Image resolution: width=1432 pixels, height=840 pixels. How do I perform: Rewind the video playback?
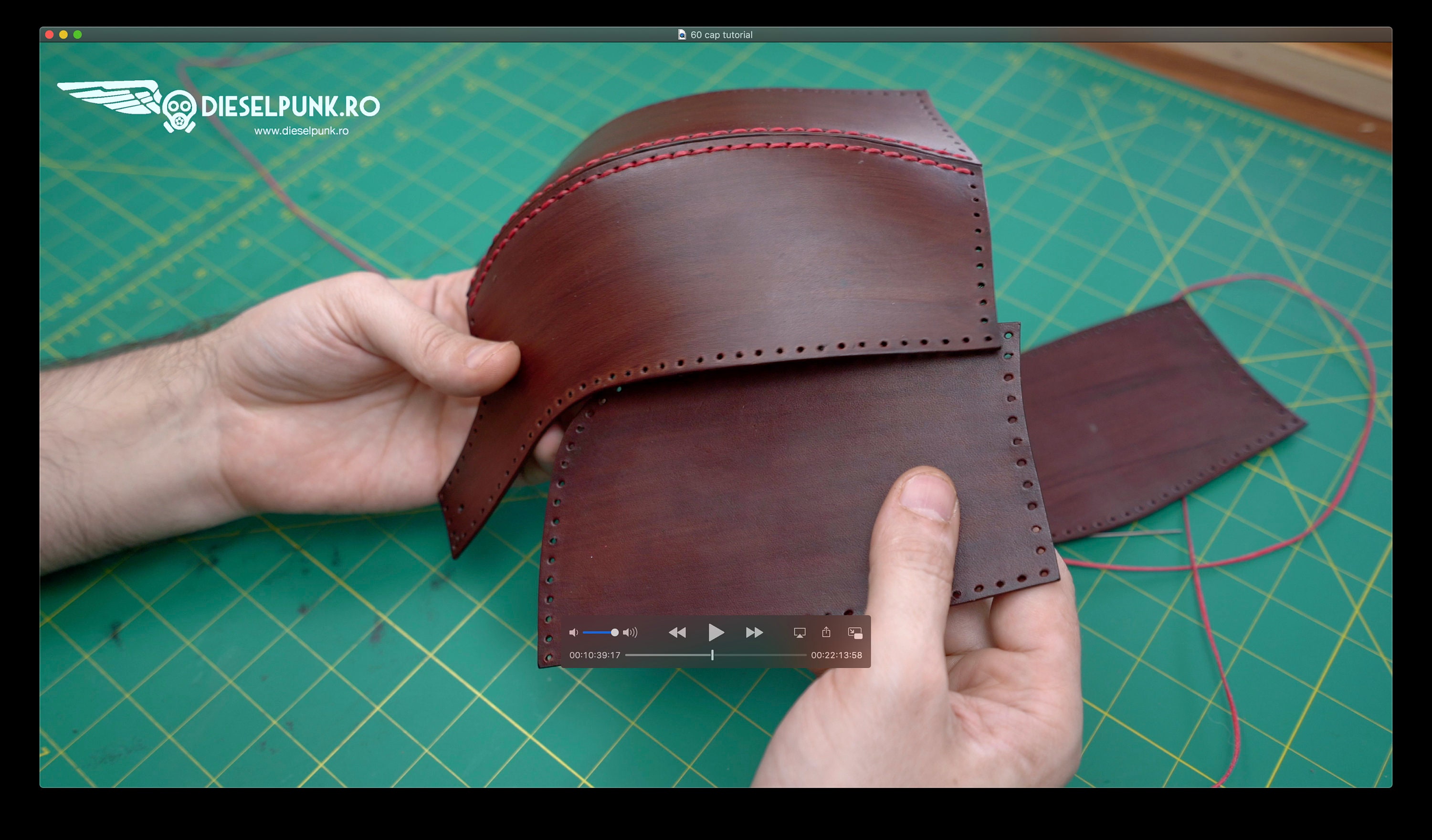(677, 632)
